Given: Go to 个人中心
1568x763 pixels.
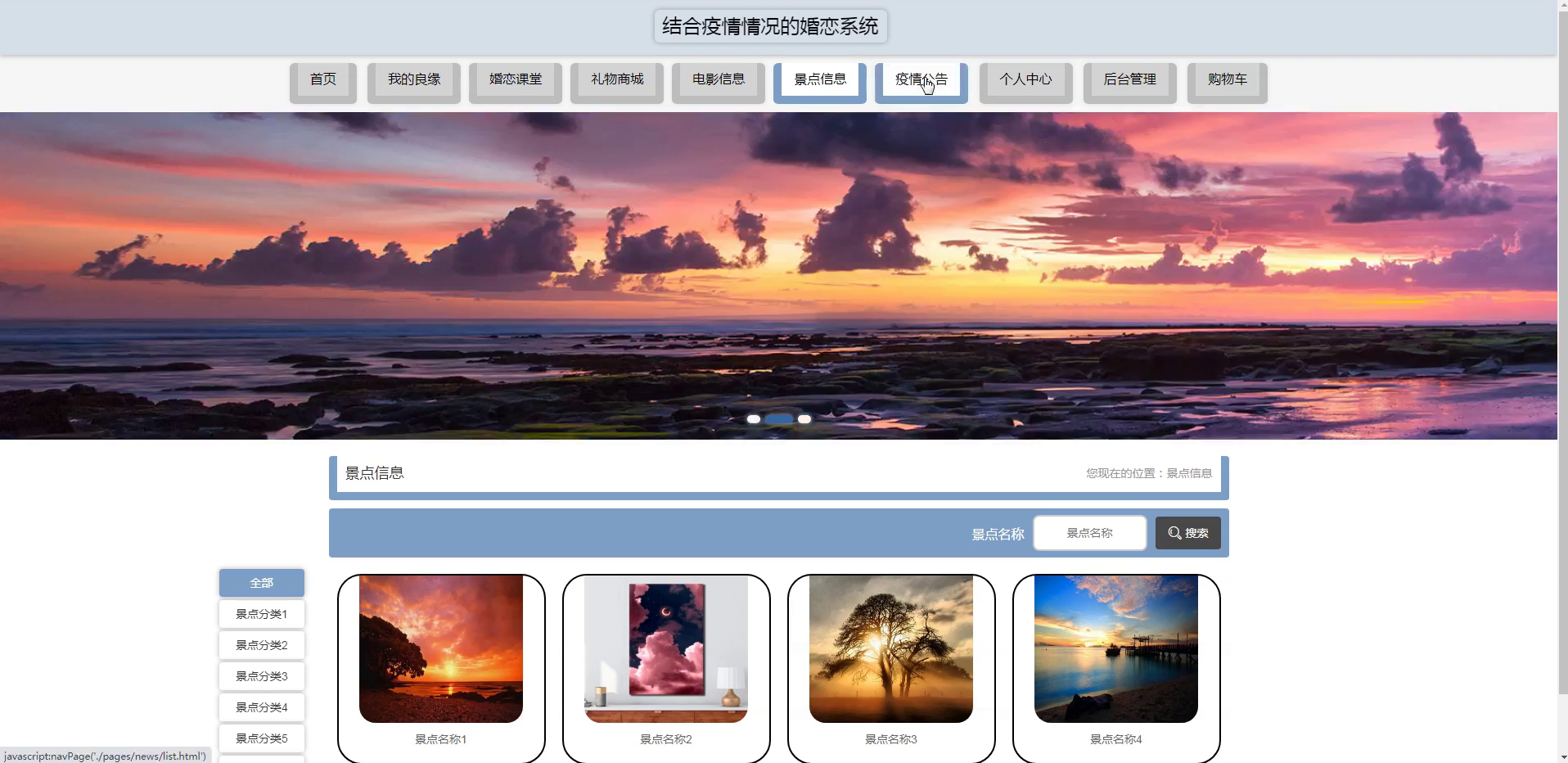Looking at the screenshot, I should tap(1026, 83).
